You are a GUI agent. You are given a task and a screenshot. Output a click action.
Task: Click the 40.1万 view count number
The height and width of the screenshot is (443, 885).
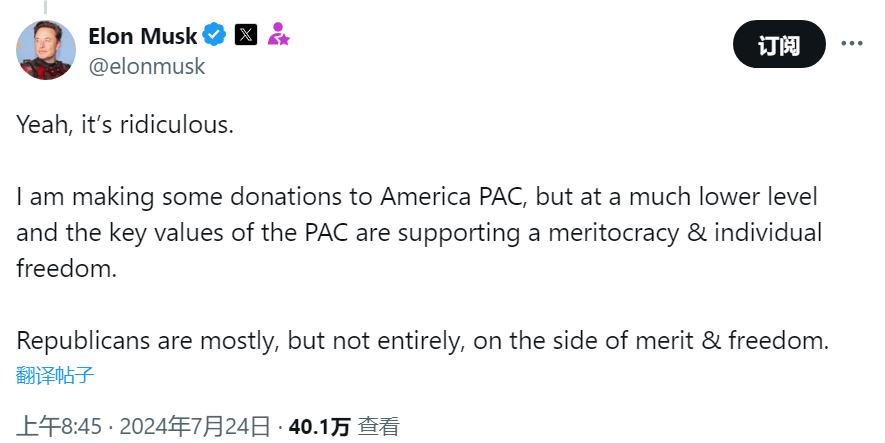pyautogui.click(x=319, y=427)
